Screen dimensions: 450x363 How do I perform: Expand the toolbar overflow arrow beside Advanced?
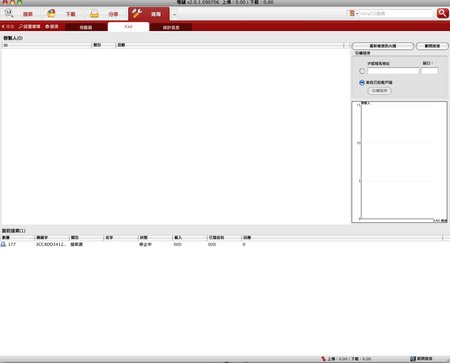click(x=174, y=14)
